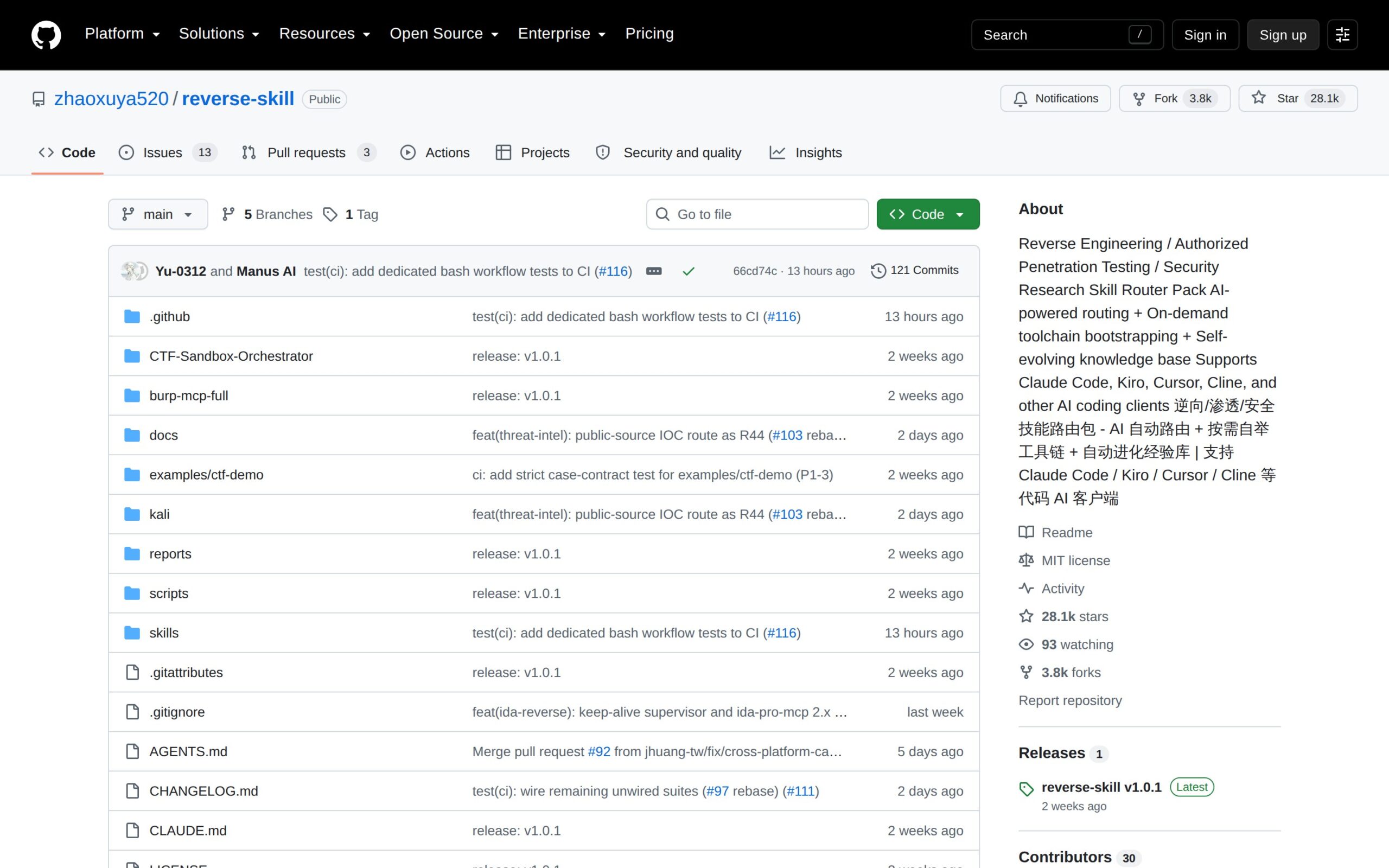The image size is (1389, 868).
Task: Click the docs folder icon
Action: pos(132,435)
